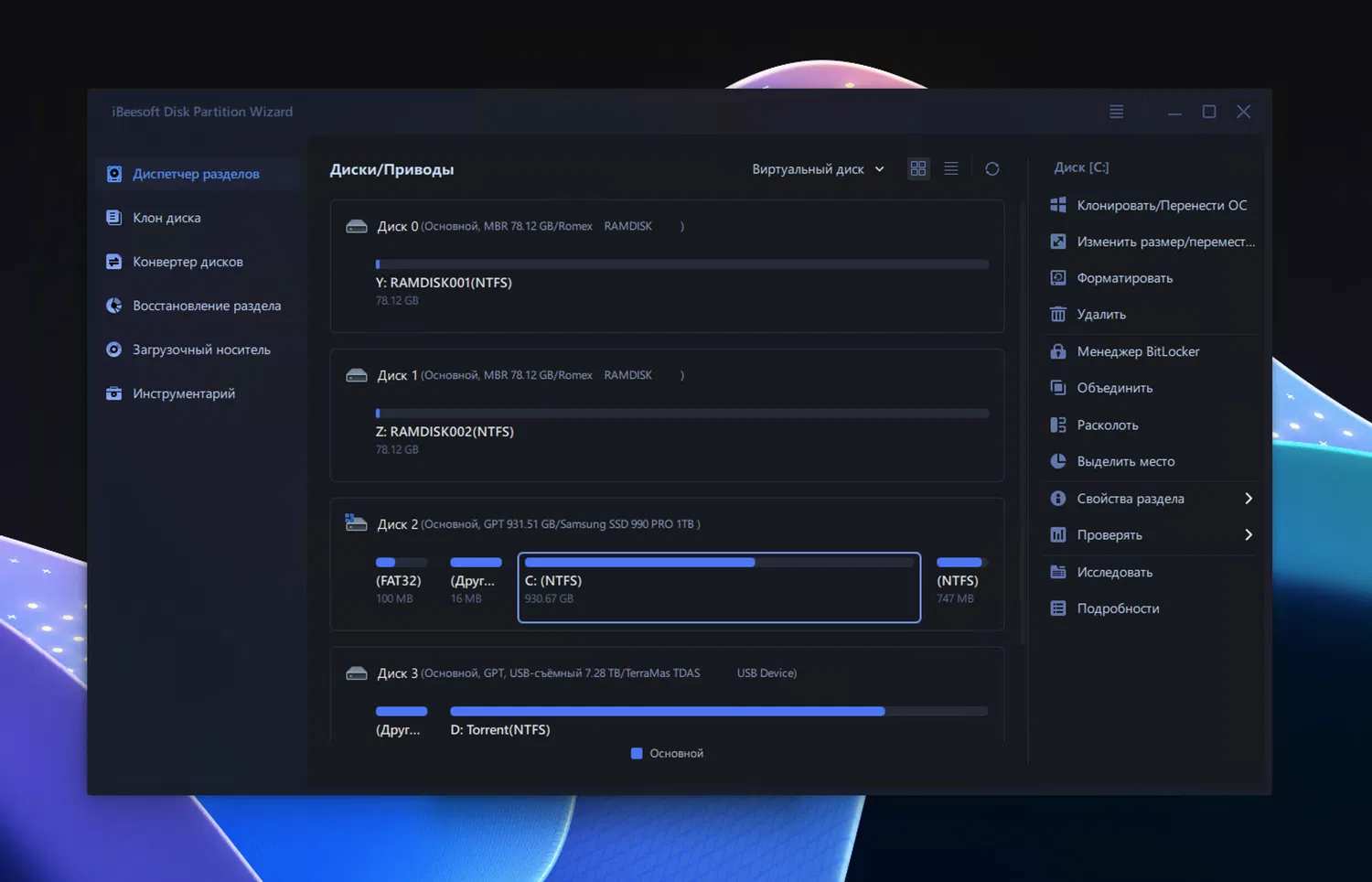Open the hamburger menu in title bar
The height and width of the screenshot is (882, 1372).
1116,112
